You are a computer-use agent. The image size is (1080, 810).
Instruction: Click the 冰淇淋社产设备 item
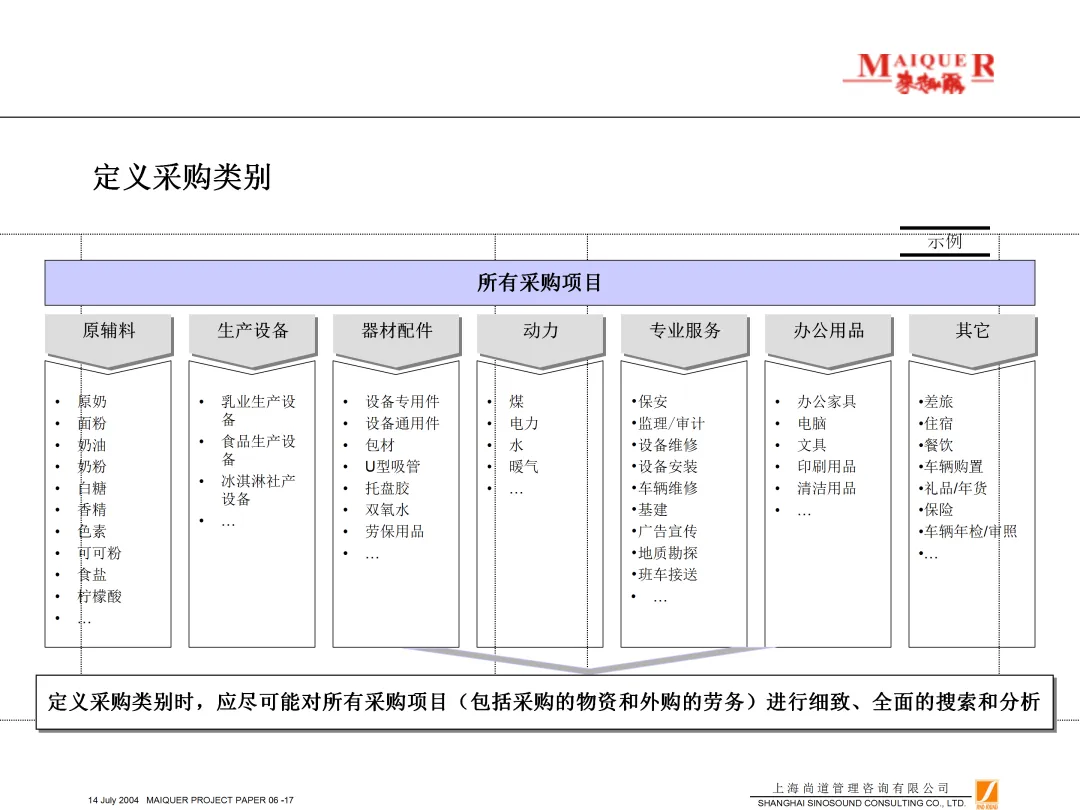click(x=258, y=490)
